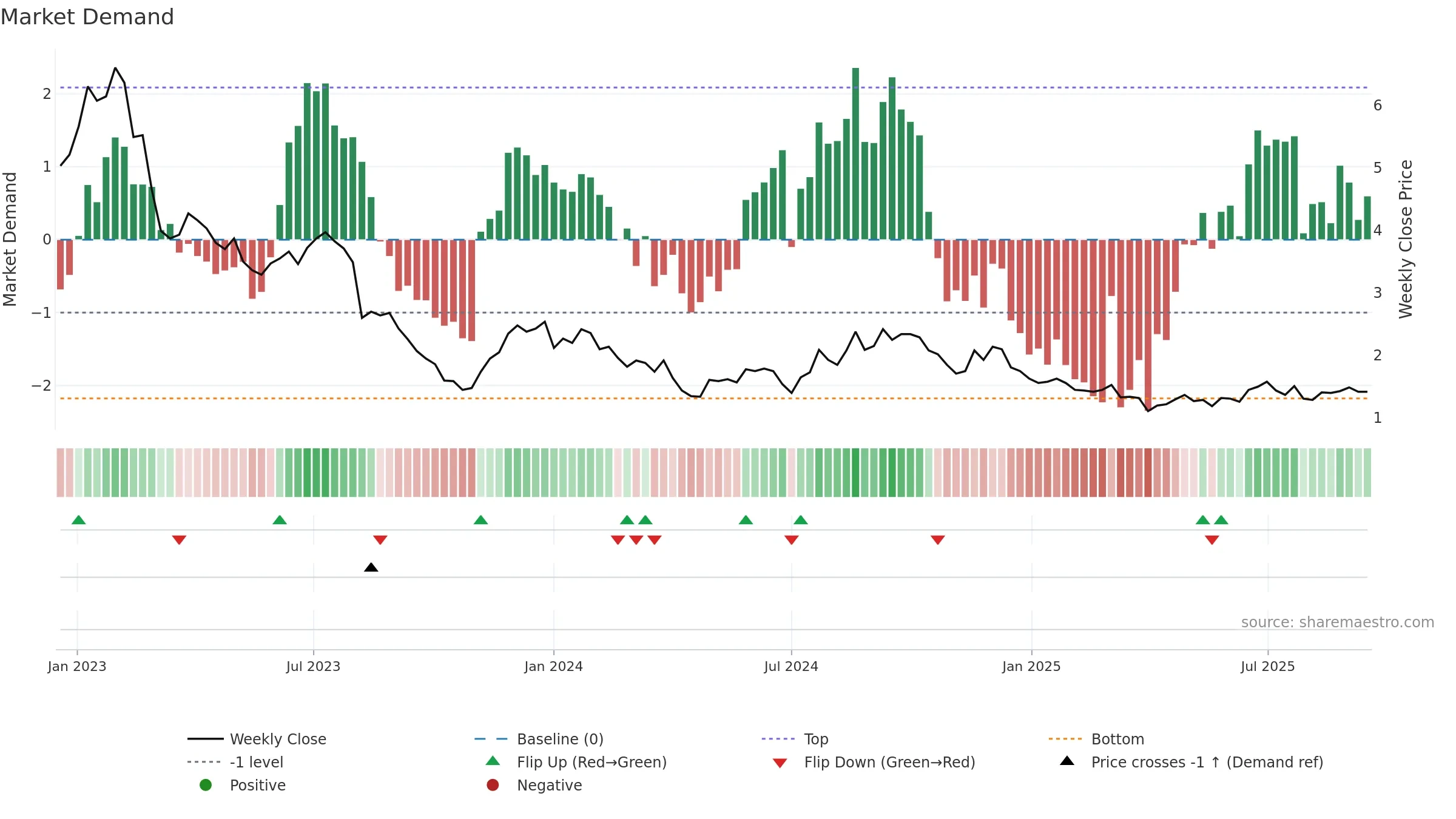Click the Jul 2024 x-axis label

pos(791,667)
